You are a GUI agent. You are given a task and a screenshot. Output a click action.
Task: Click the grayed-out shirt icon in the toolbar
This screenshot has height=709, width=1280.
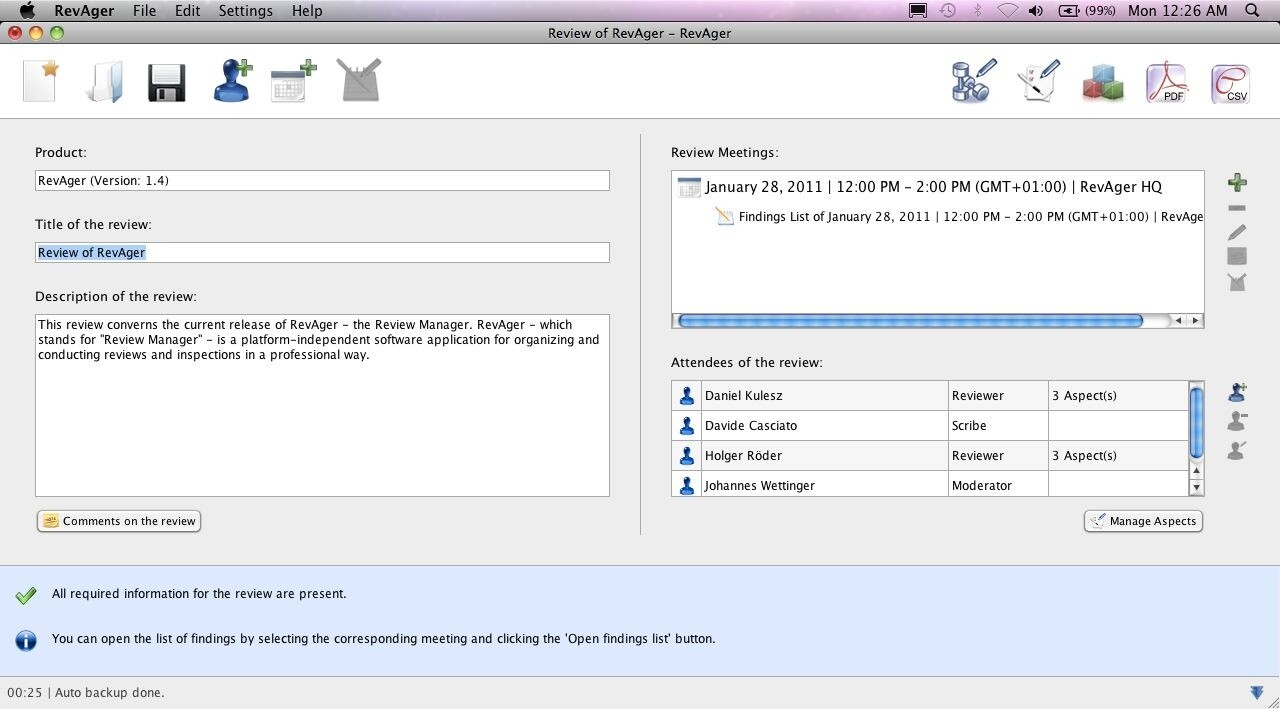pyautogui.click(x=358, y=81)
